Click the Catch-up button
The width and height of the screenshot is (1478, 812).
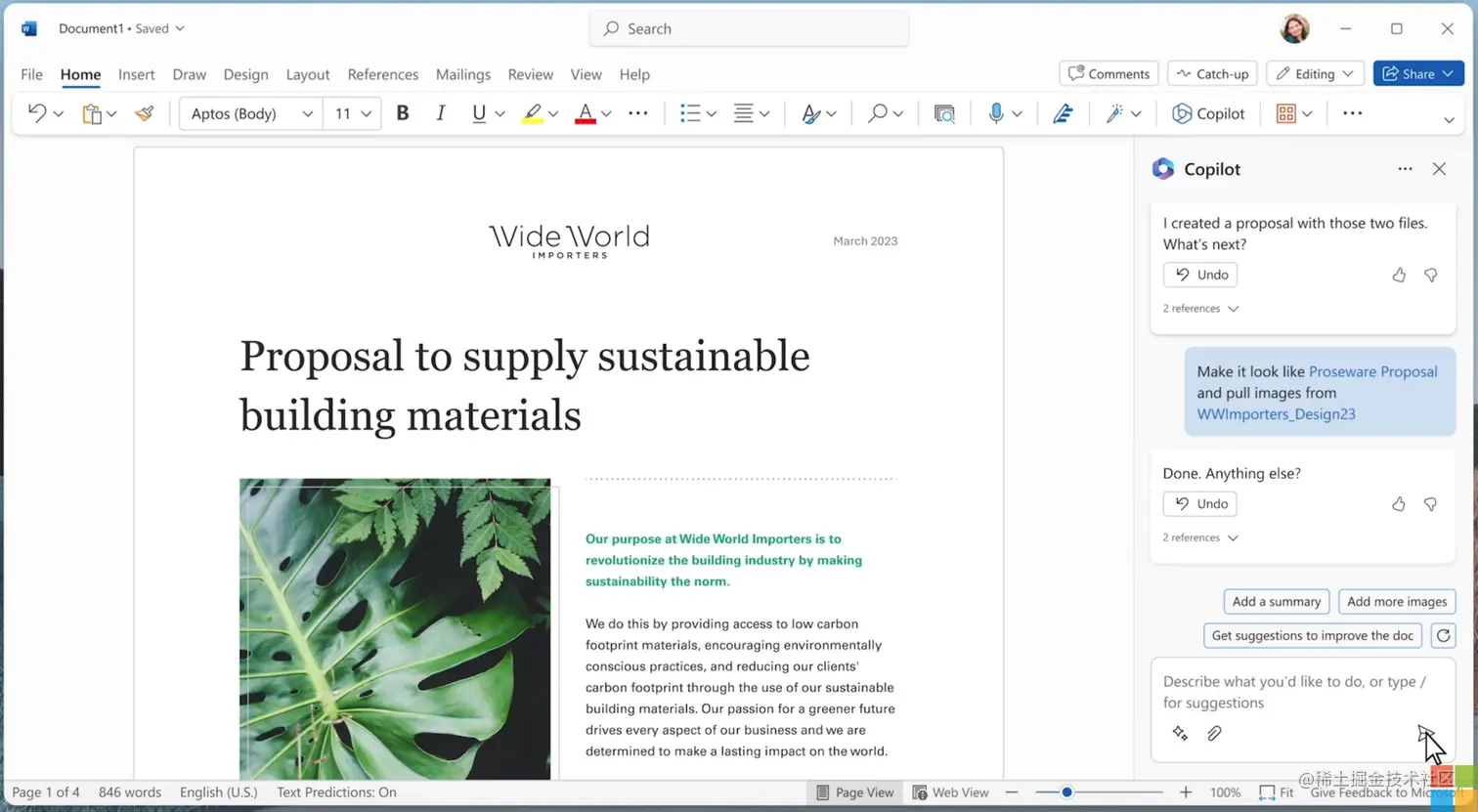point(1212,73)
